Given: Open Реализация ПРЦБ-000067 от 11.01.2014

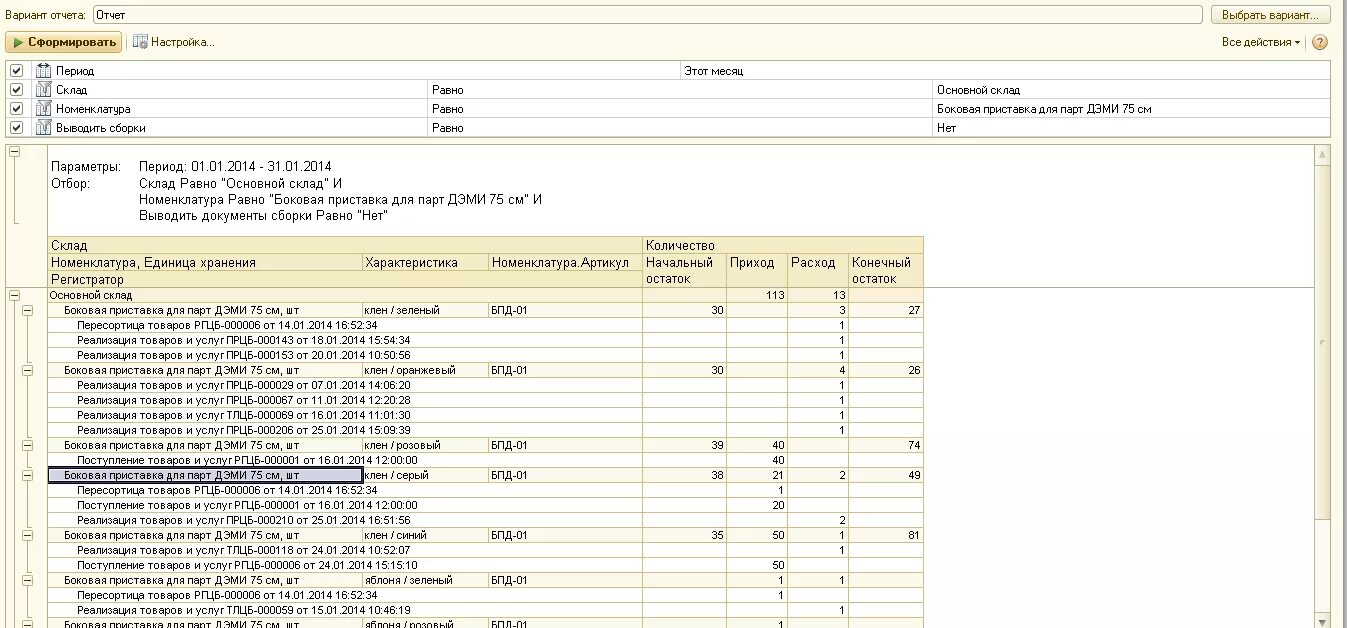Looking at the screenshot, I should pyautogui.click(x=244, y=400).
